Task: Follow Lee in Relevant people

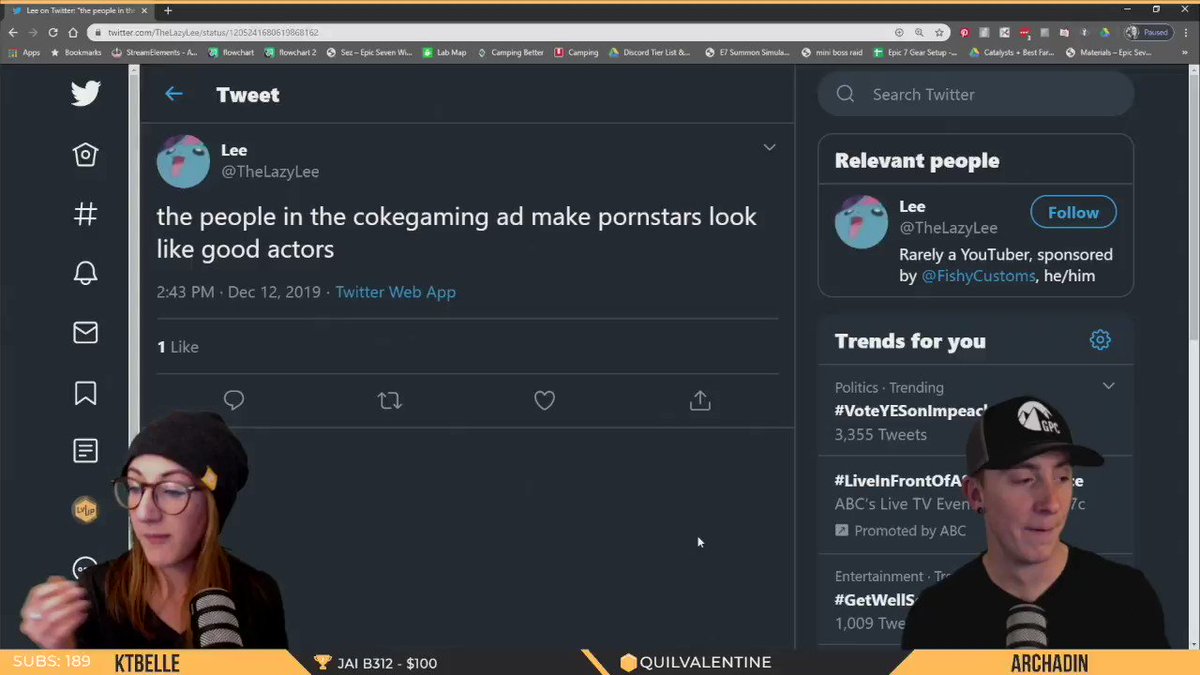Action: tap(1073, 212)
